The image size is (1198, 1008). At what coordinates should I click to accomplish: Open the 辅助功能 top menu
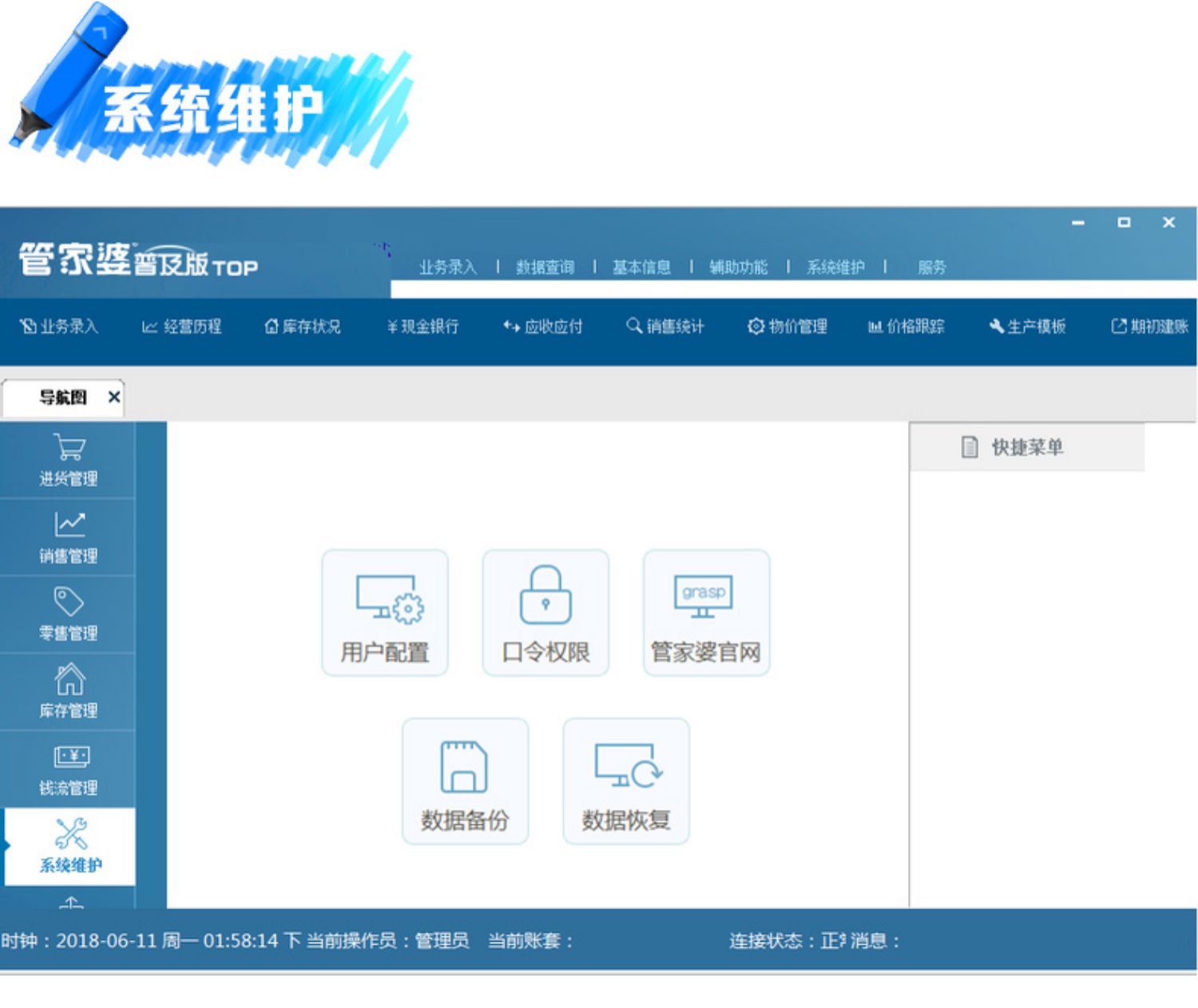pos(739,267)
